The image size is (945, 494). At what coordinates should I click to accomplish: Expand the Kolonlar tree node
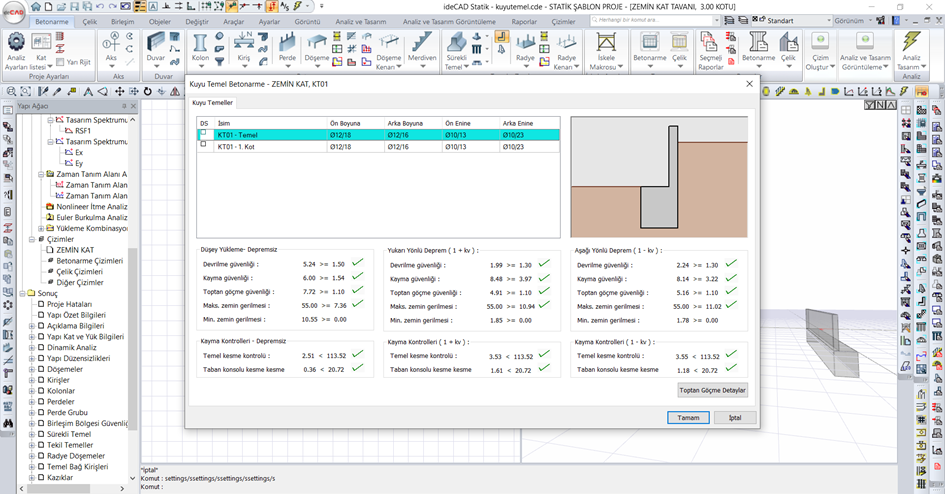(32, 391)
